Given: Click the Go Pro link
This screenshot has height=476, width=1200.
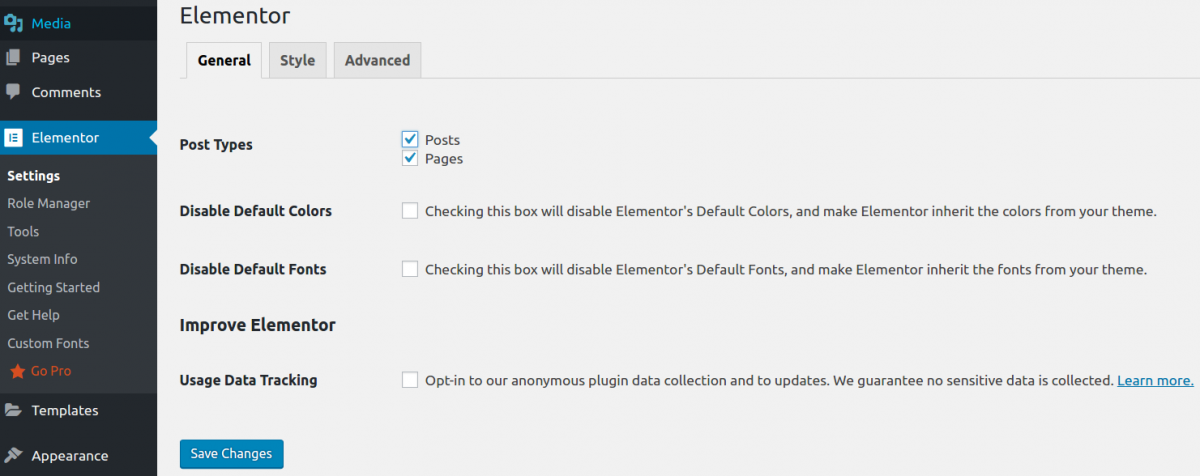Looking at the screenshot, I should (x=51, y=371).
